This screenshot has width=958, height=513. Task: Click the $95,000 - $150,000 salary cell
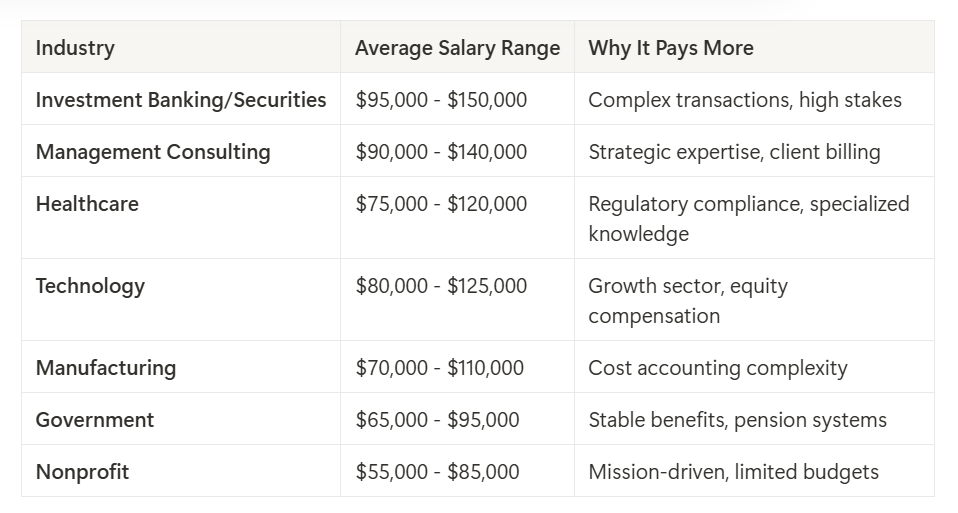(x=441, y=100)
